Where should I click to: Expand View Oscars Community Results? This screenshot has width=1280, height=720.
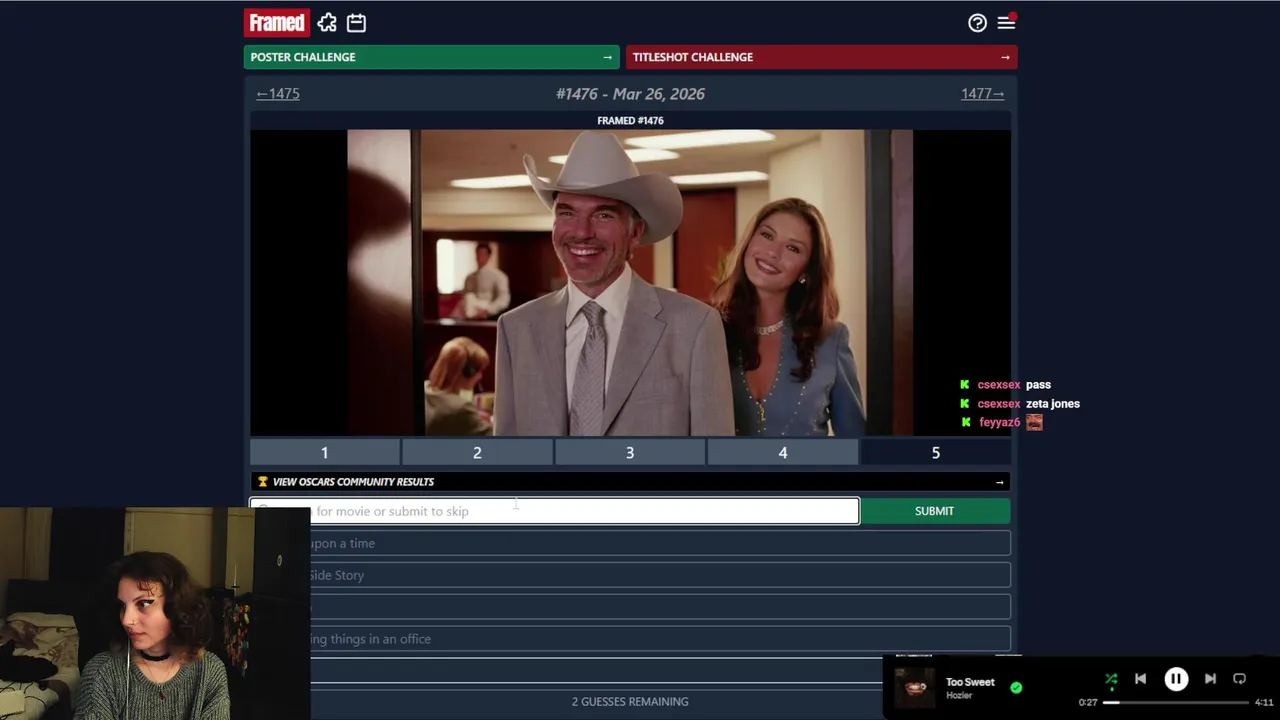pos(630,482)
